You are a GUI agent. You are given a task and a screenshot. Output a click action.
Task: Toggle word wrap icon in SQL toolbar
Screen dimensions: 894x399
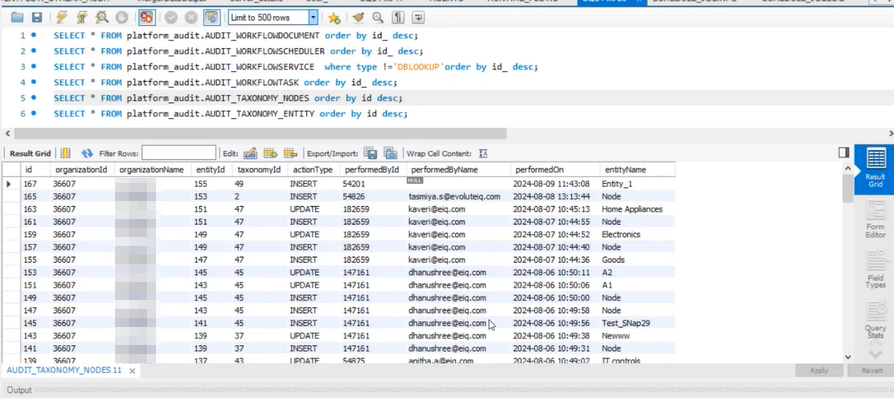pos(418,18)
